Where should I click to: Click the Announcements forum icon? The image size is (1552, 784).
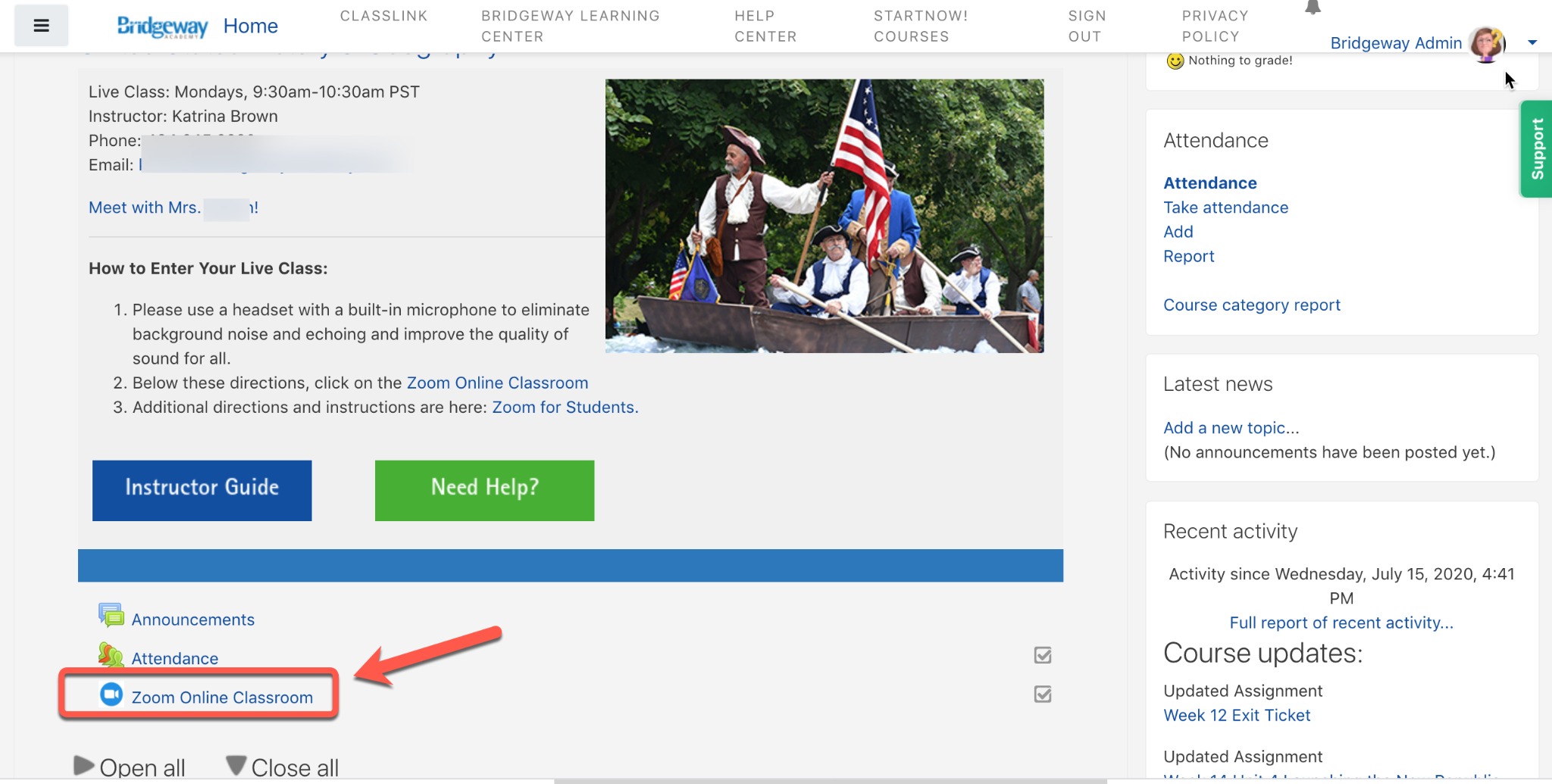[111, 616]
